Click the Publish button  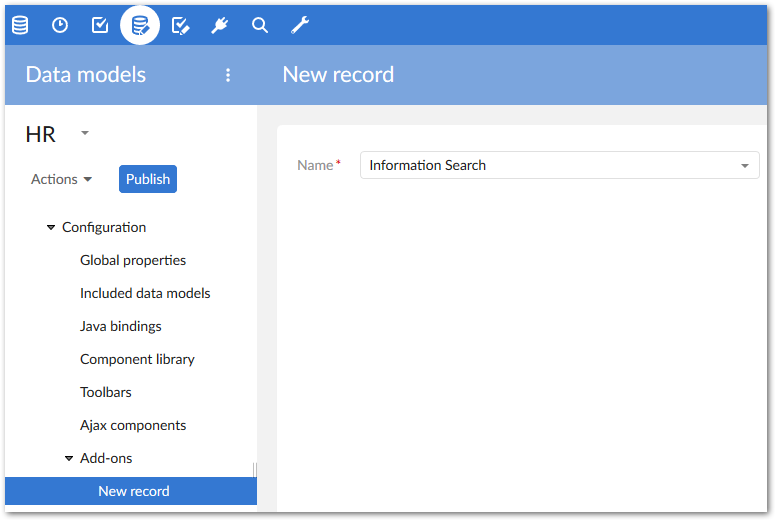click(x=148, y=179)
